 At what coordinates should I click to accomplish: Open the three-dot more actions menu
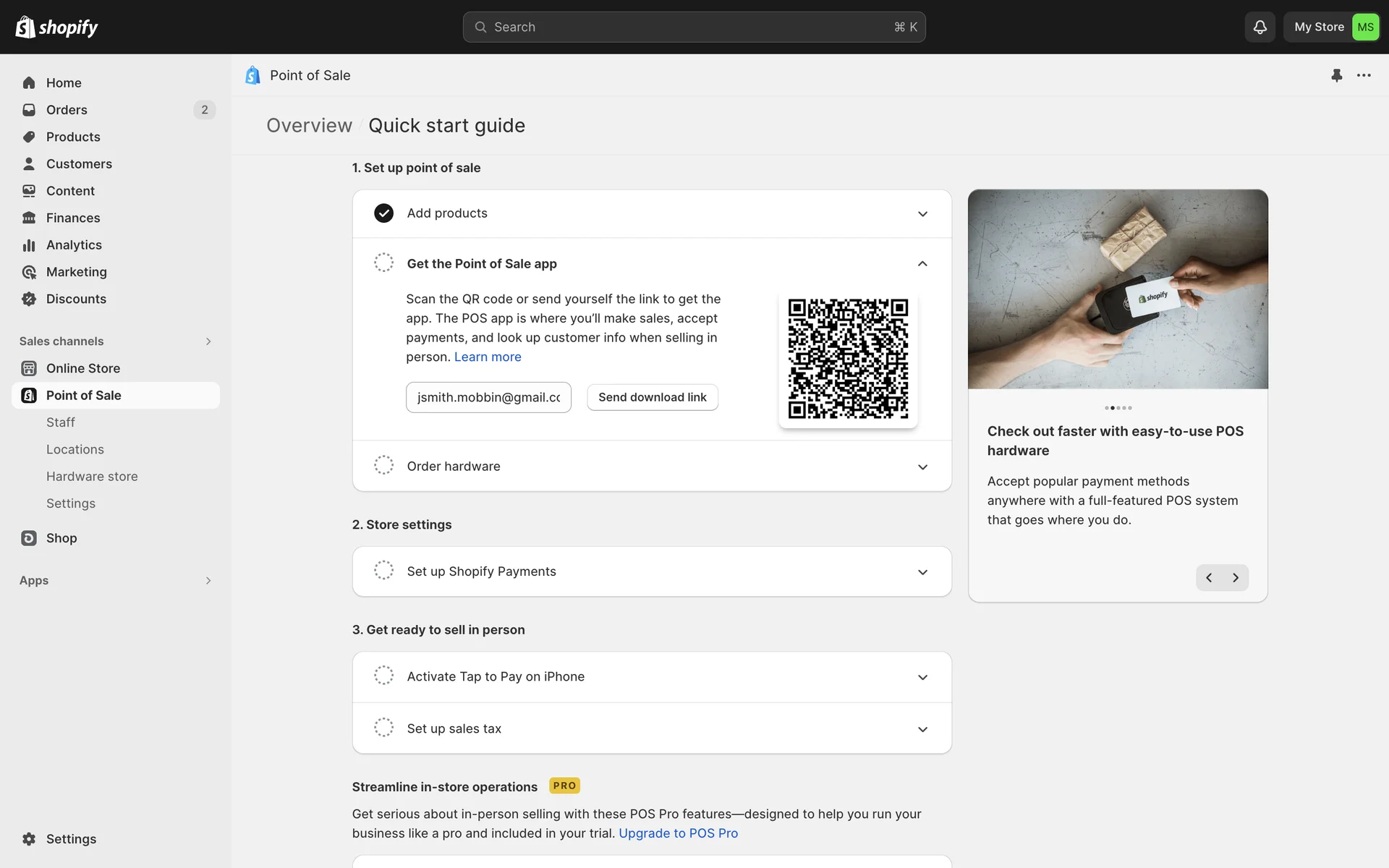click(x=1364, y=75)
